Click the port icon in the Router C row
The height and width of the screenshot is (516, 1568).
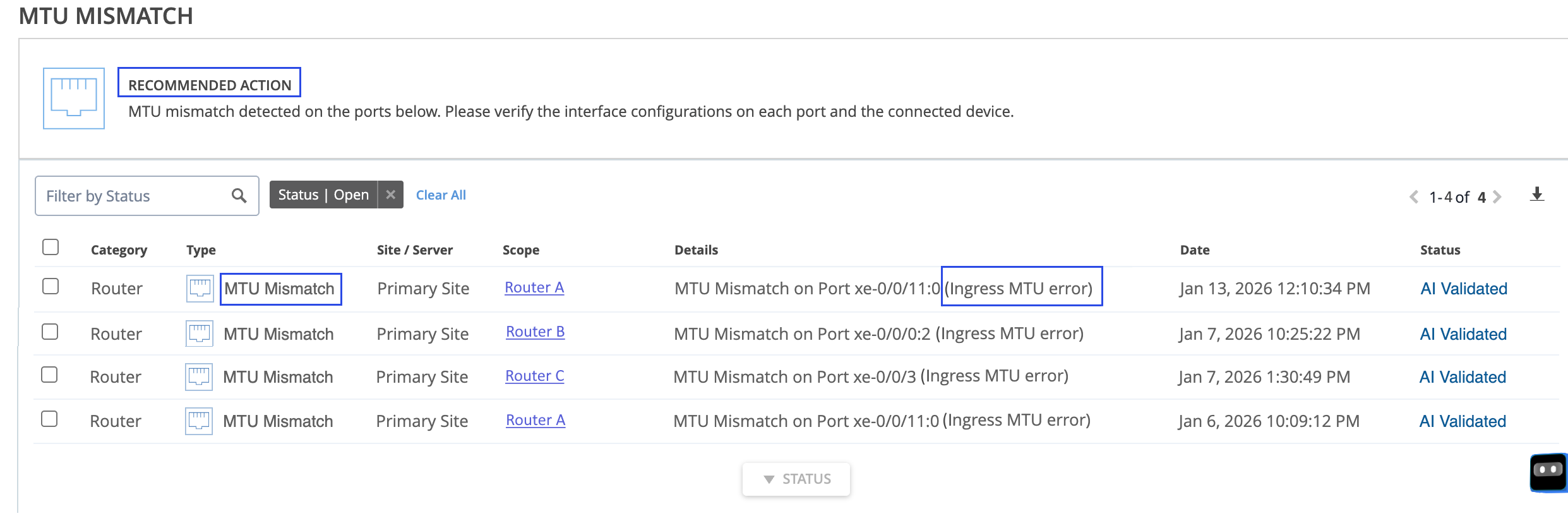(199, 376)
